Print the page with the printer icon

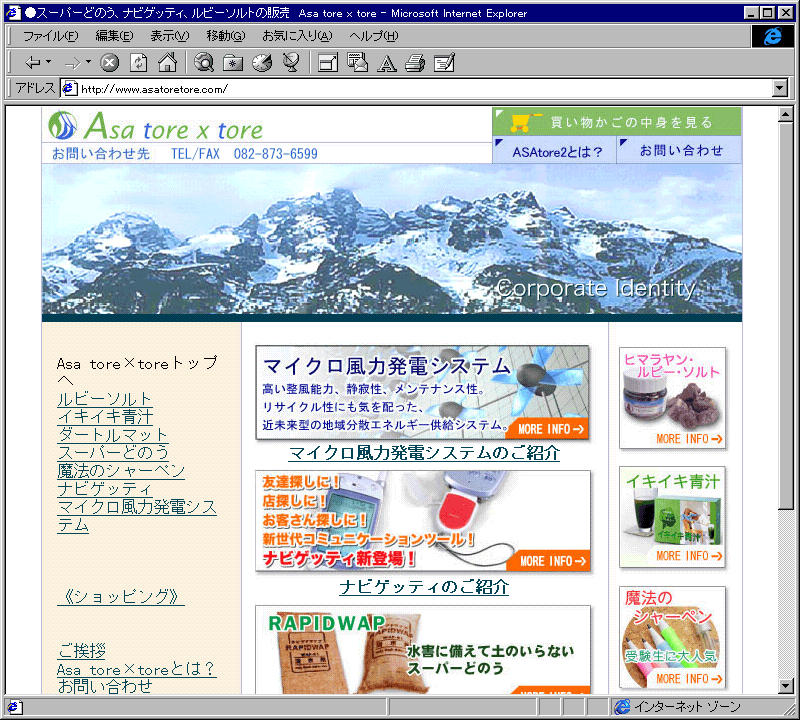tap(415, 63)
